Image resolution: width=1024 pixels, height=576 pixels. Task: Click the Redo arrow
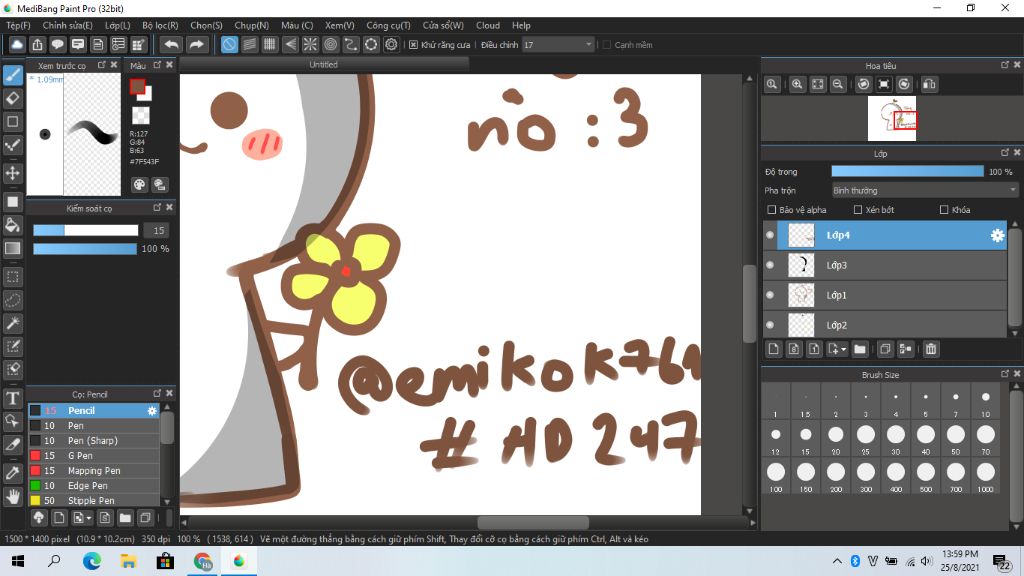point(196,44)
